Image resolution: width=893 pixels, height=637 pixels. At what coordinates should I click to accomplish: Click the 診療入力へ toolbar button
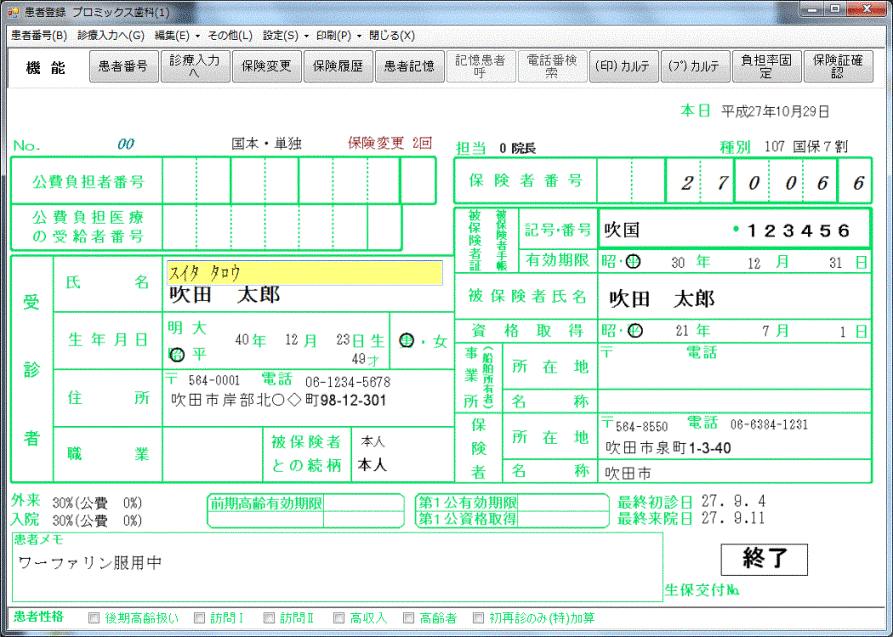(195, 67)
